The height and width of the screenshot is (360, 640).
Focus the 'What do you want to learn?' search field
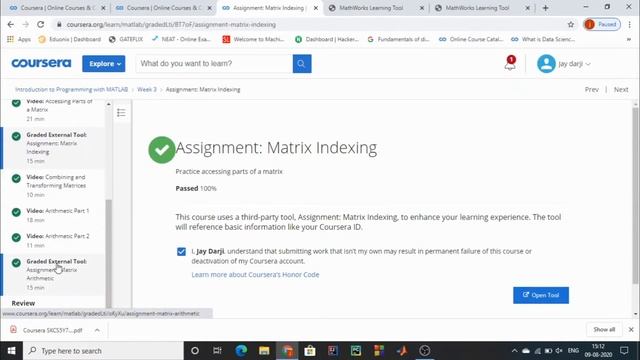[214, 64]
